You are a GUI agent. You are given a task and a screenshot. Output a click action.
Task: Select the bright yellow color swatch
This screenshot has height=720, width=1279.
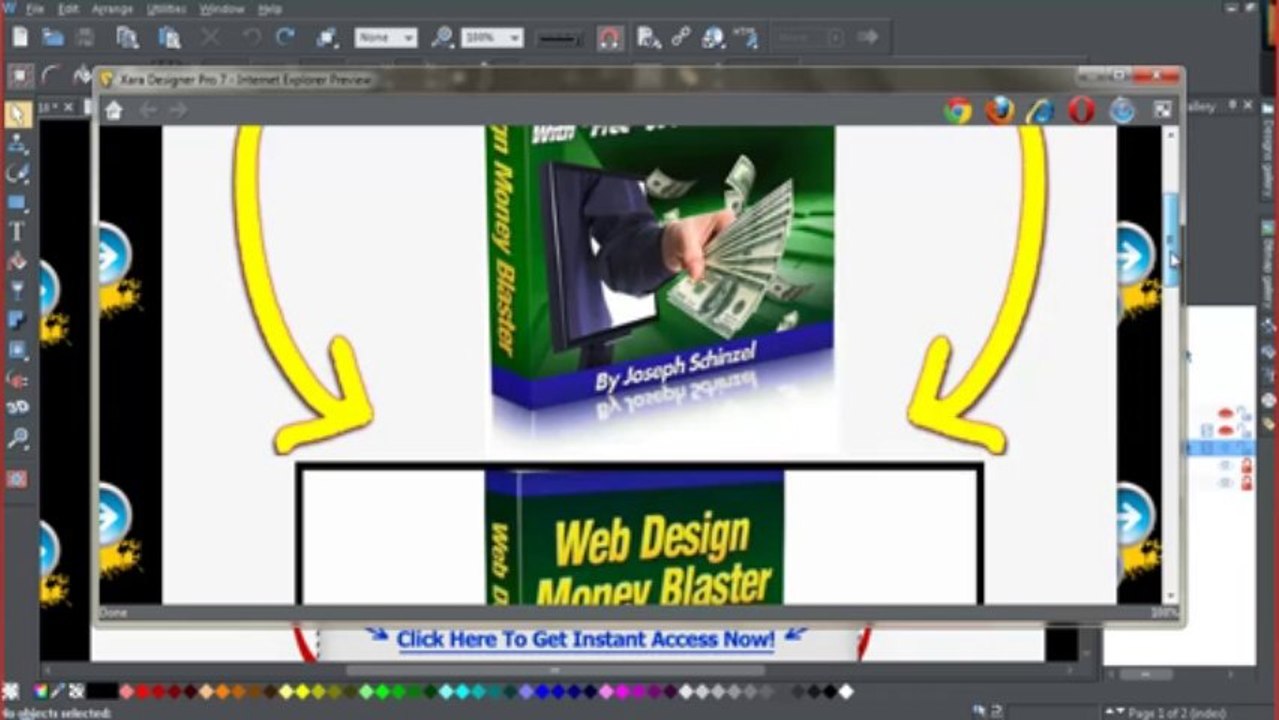pyautogui.click(x=302, y=691)
